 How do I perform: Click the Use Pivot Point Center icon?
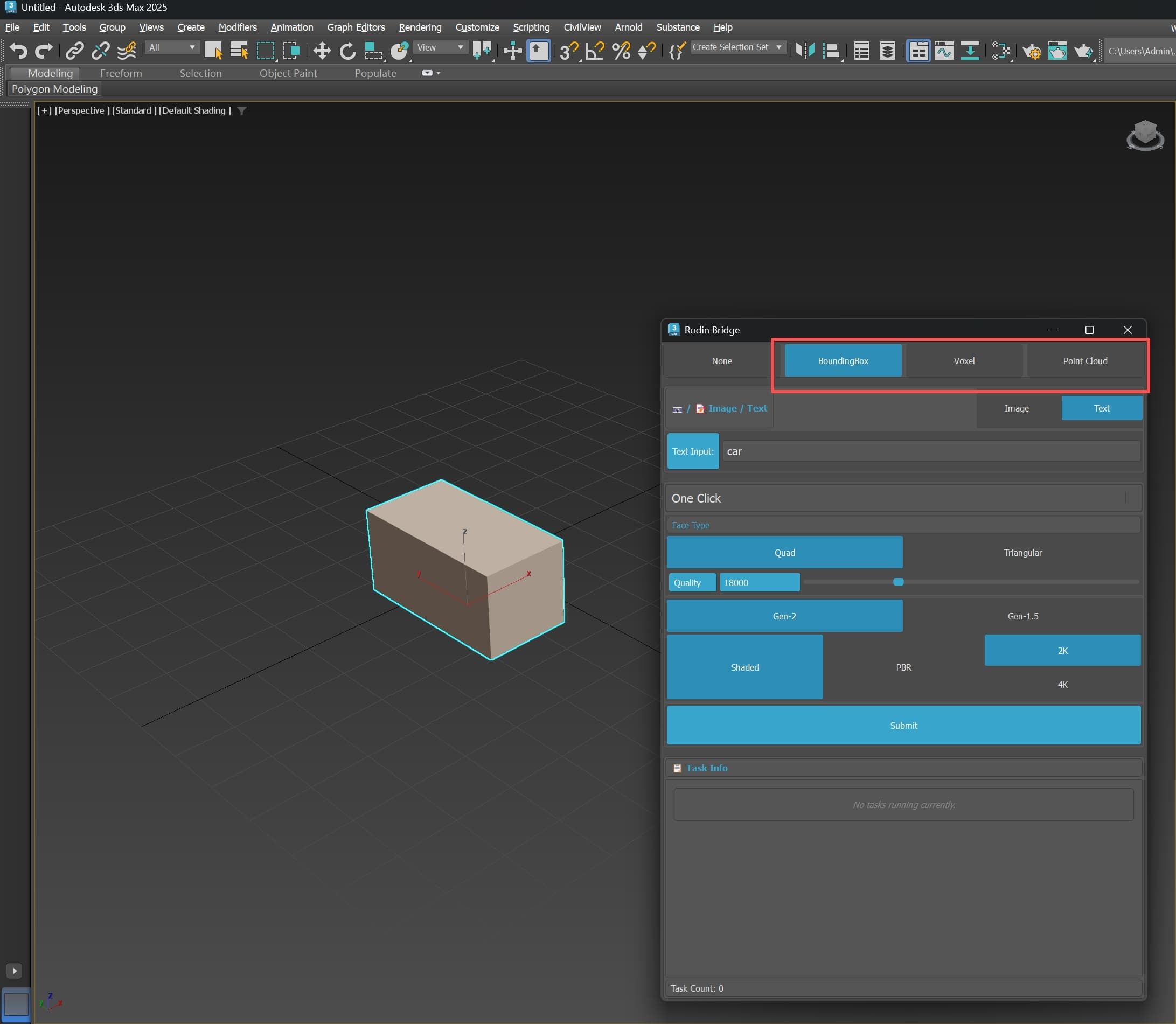(482, 51)
